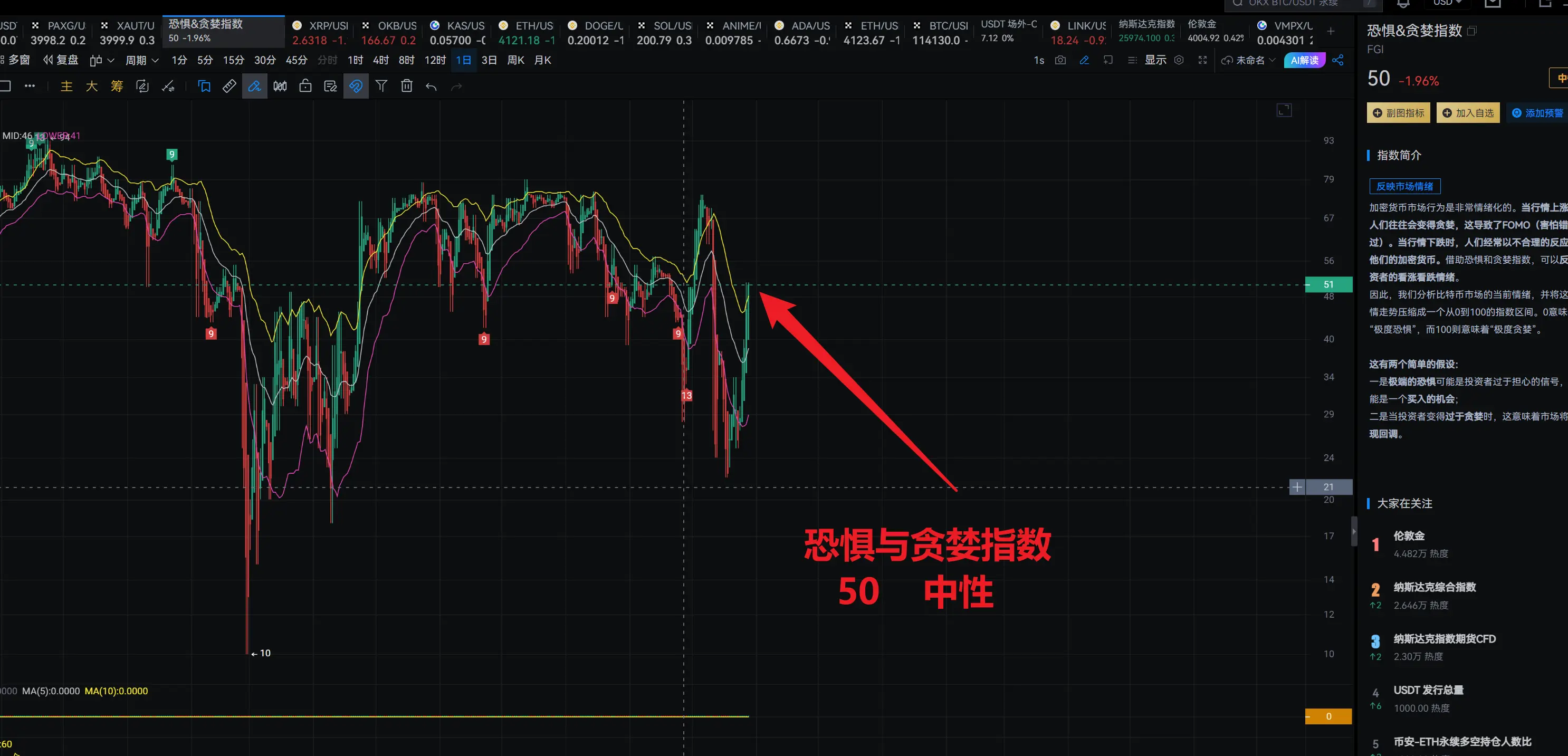
Task: Switch to the XRP/USI ticker tab
Action: click(319, 32)
